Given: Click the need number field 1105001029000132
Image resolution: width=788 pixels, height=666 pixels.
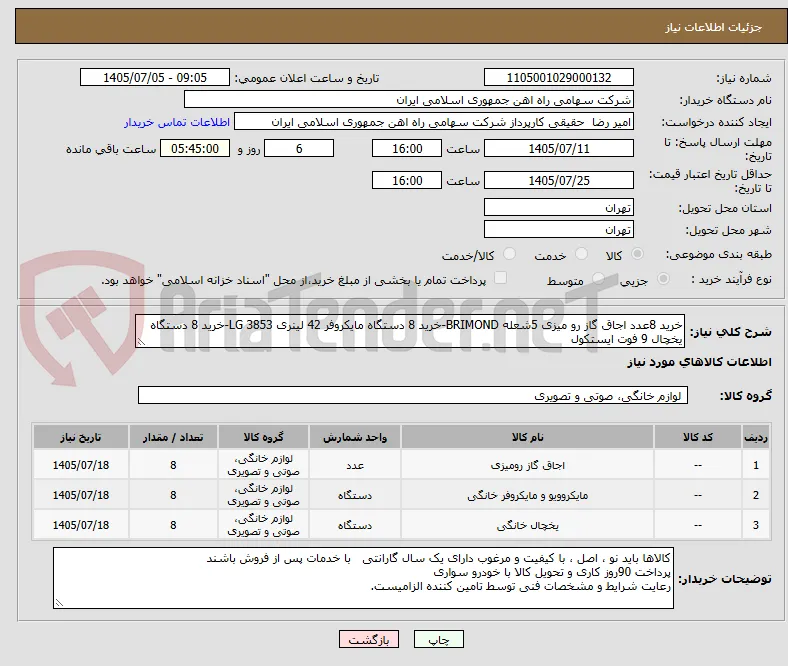Looking at the screenshot, I should 559,77.
